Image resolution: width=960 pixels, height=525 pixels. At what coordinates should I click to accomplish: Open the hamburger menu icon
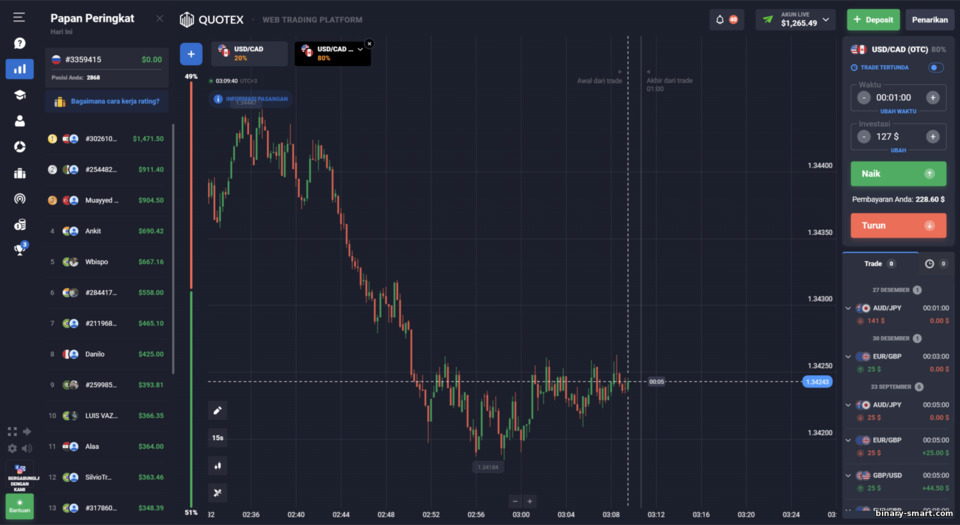pos(19,17)
